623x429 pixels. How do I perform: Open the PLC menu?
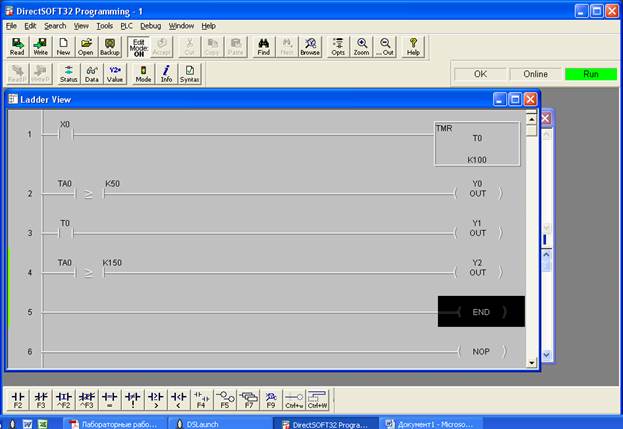pos(126,25)
